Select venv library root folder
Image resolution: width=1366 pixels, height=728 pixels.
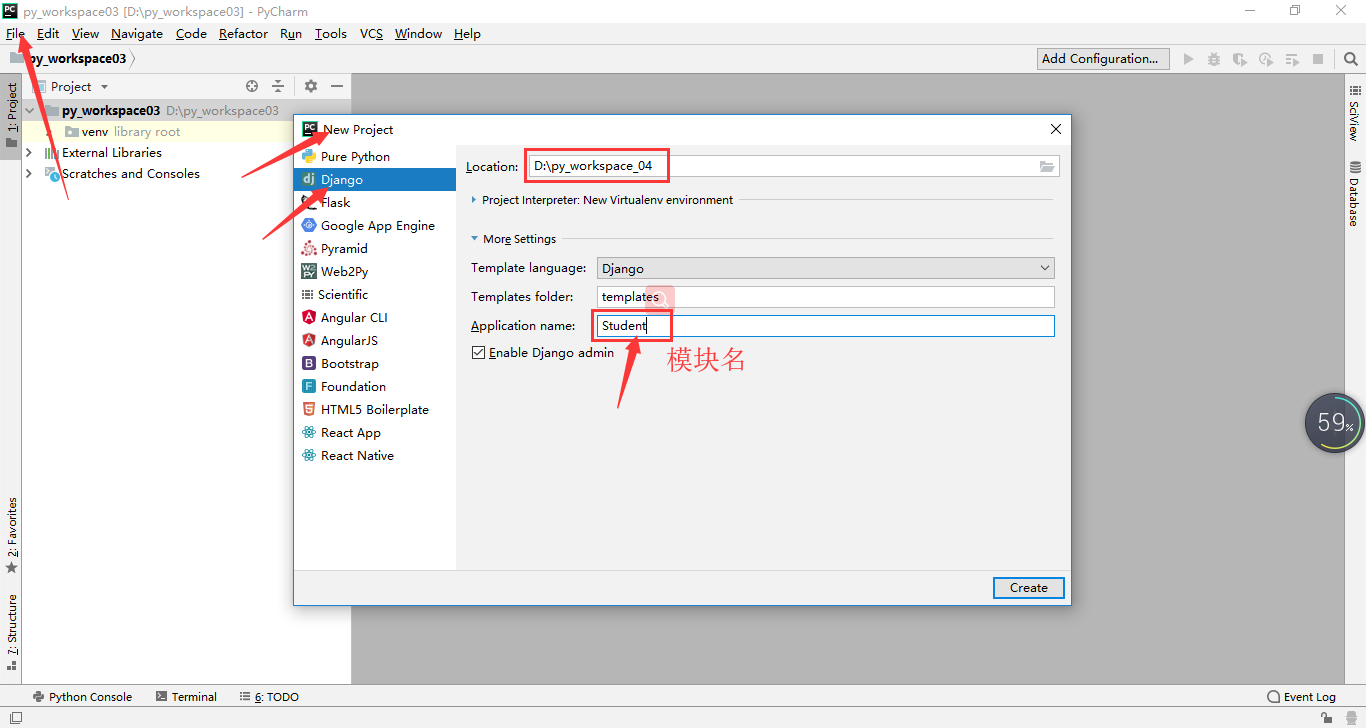tap(122, 132)
